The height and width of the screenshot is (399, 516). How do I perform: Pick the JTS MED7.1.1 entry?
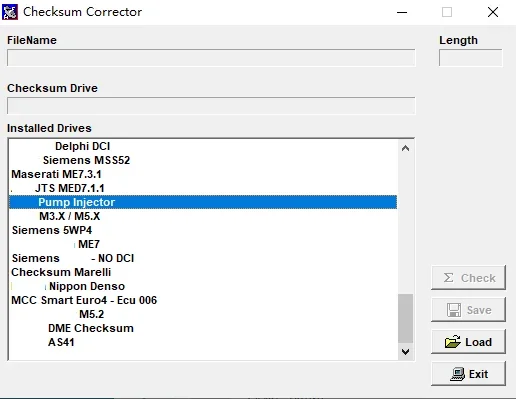[x=203, y=188]
